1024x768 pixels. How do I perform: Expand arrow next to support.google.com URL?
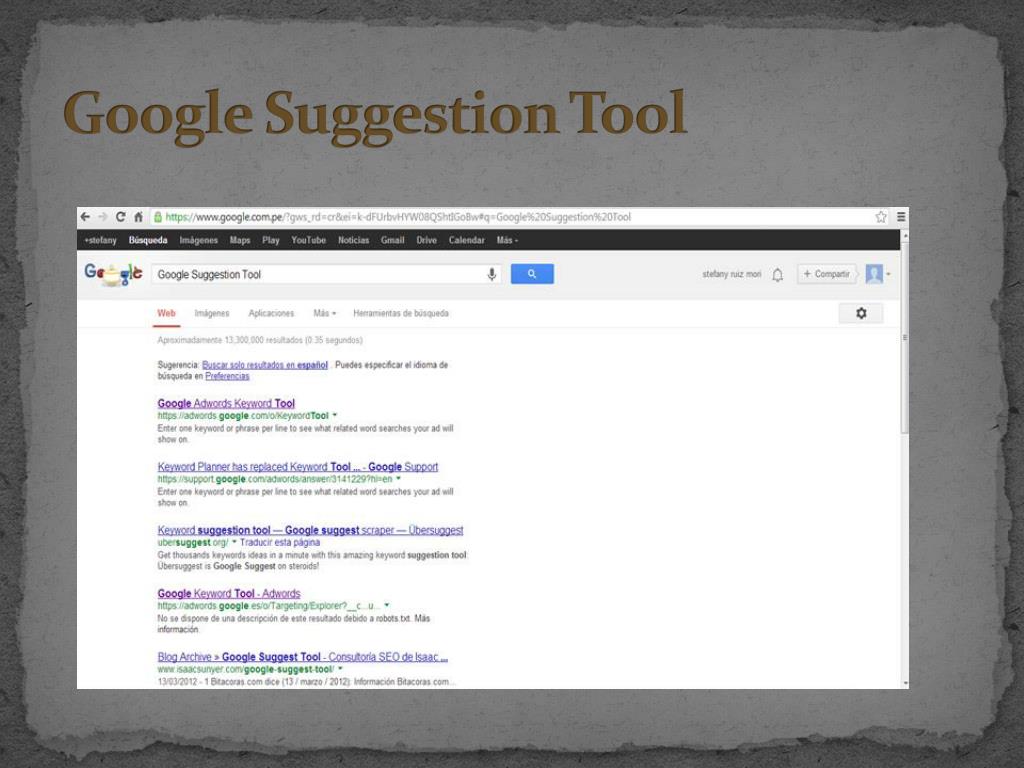(x=398, y=479)
